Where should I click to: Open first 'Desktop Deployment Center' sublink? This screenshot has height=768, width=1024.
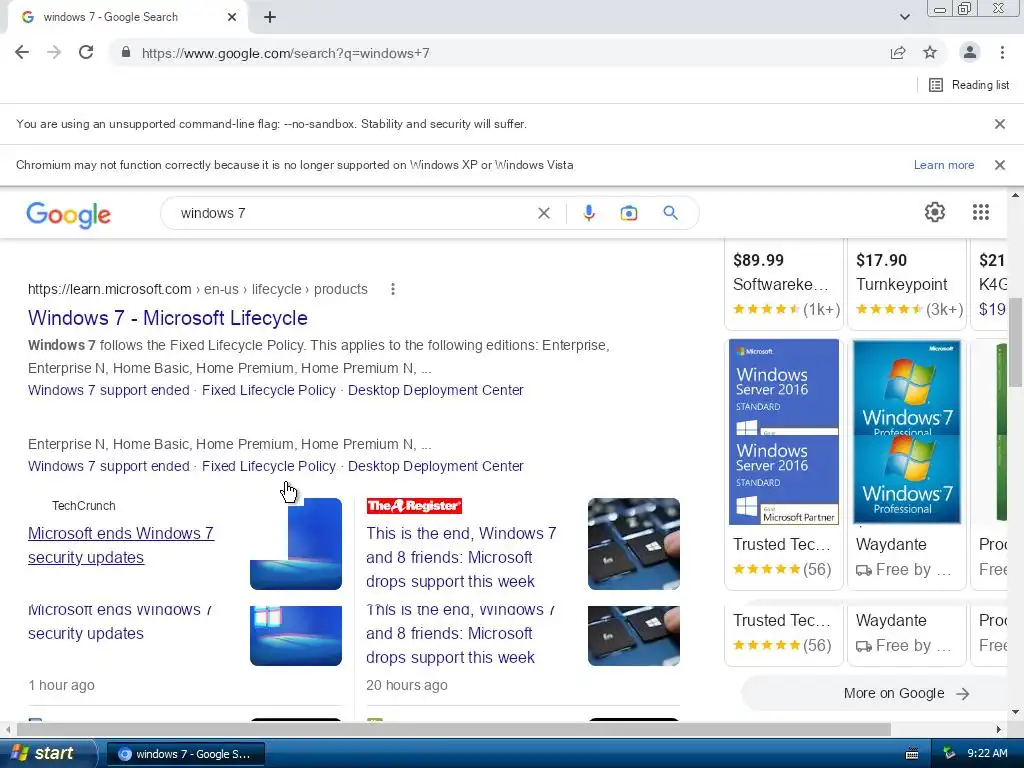tap(436, 391)
